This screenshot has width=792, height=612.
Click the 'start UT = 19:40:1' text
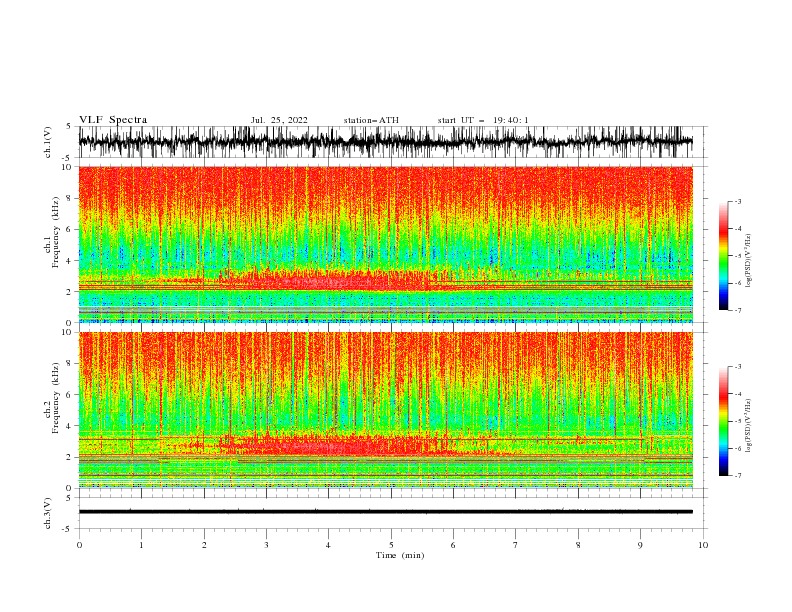[482, 120]
